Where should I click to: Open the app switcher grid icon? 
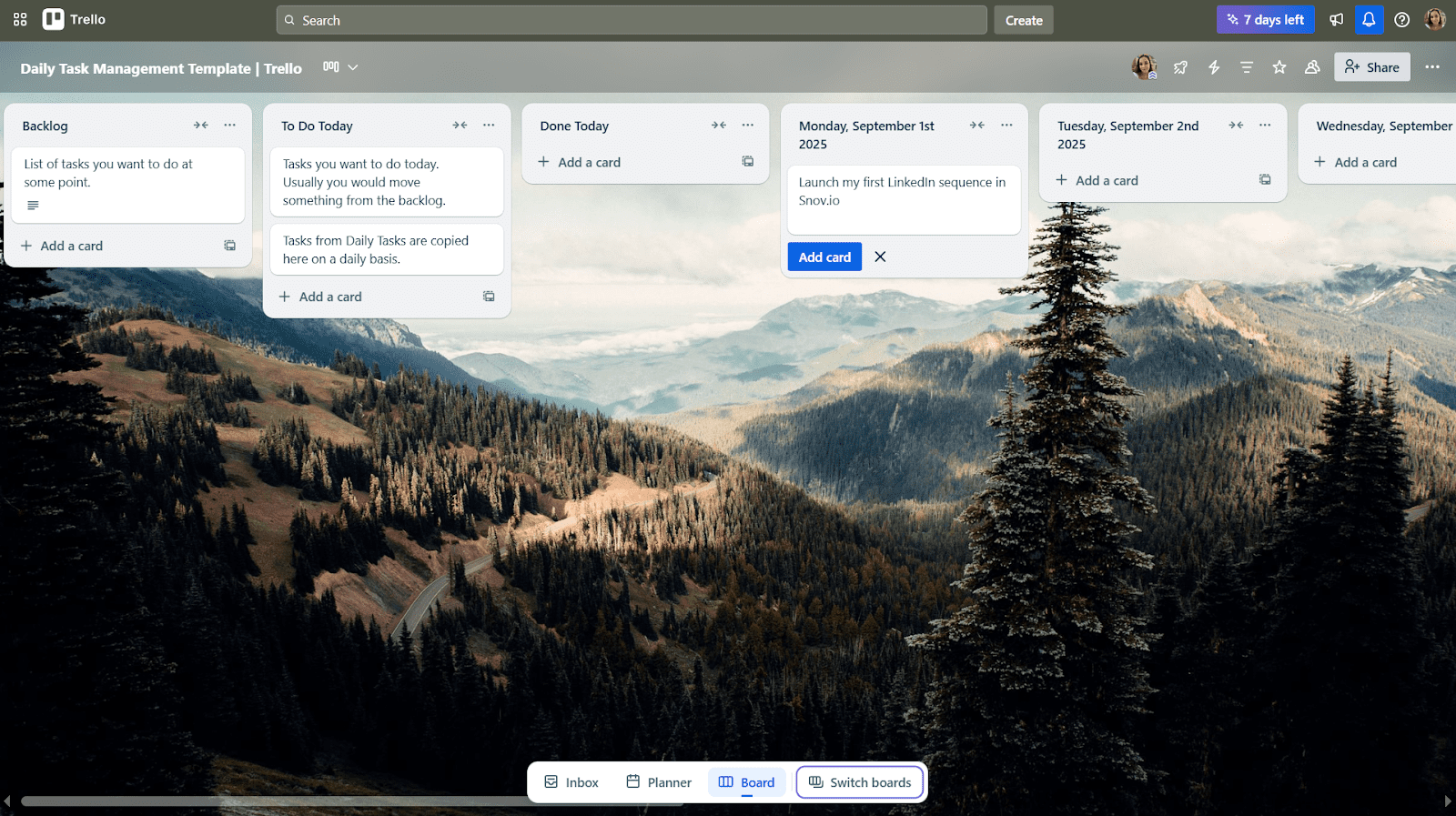(20, 19)
